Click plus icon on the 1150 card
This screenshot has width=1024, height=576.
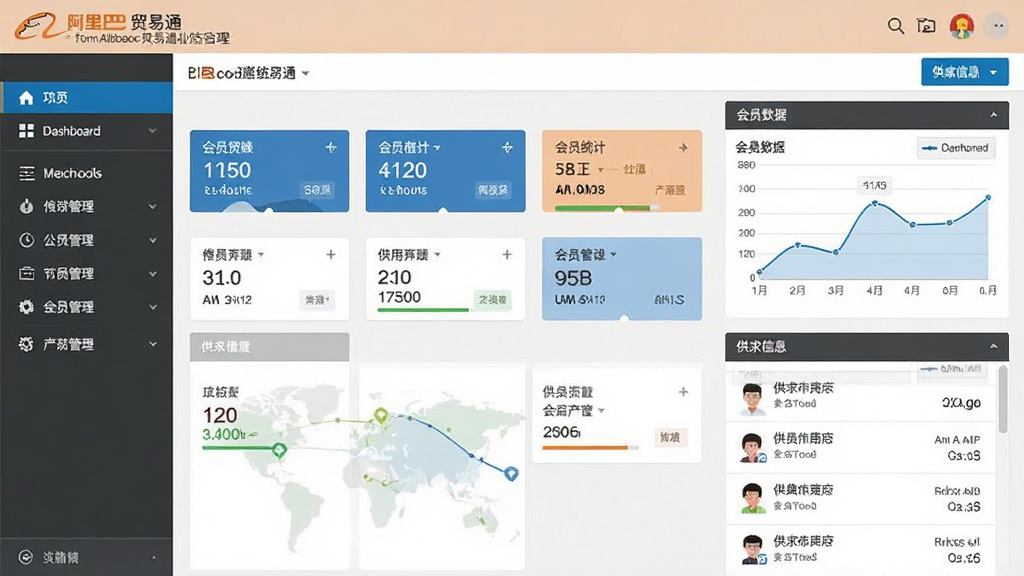pyautogui.click(x=331, y=148)
